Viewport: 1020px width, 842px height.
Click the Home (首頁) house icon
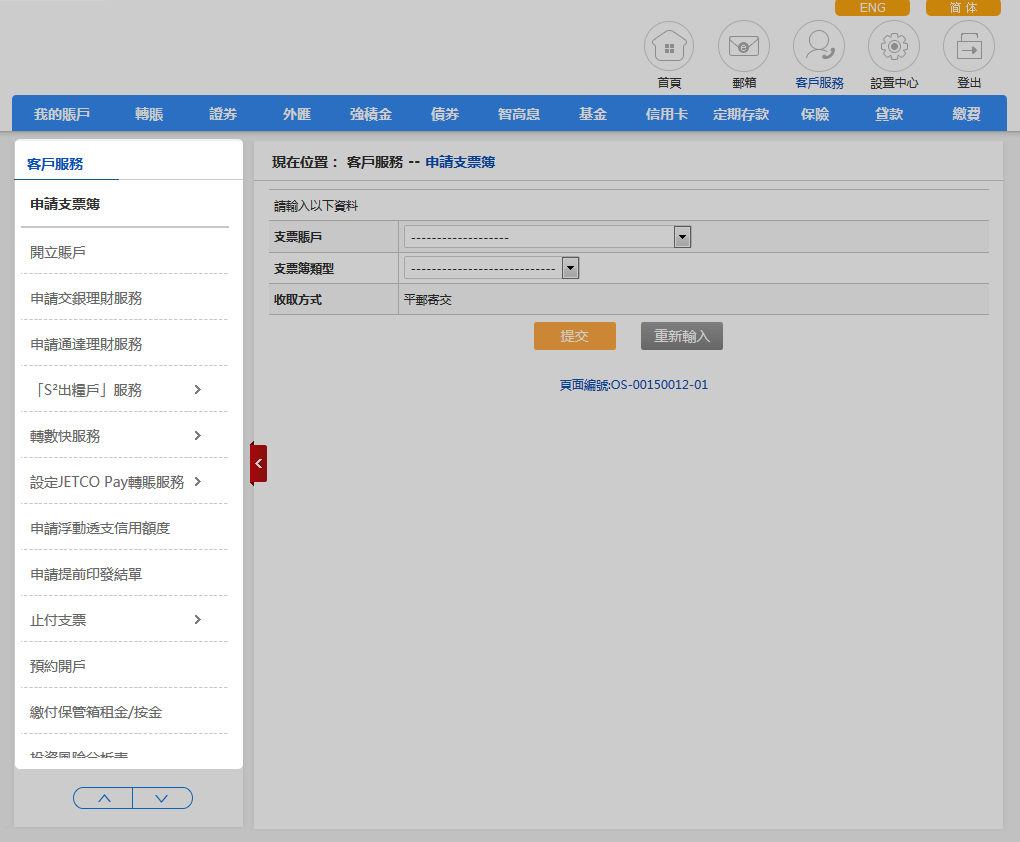(669, 47)
